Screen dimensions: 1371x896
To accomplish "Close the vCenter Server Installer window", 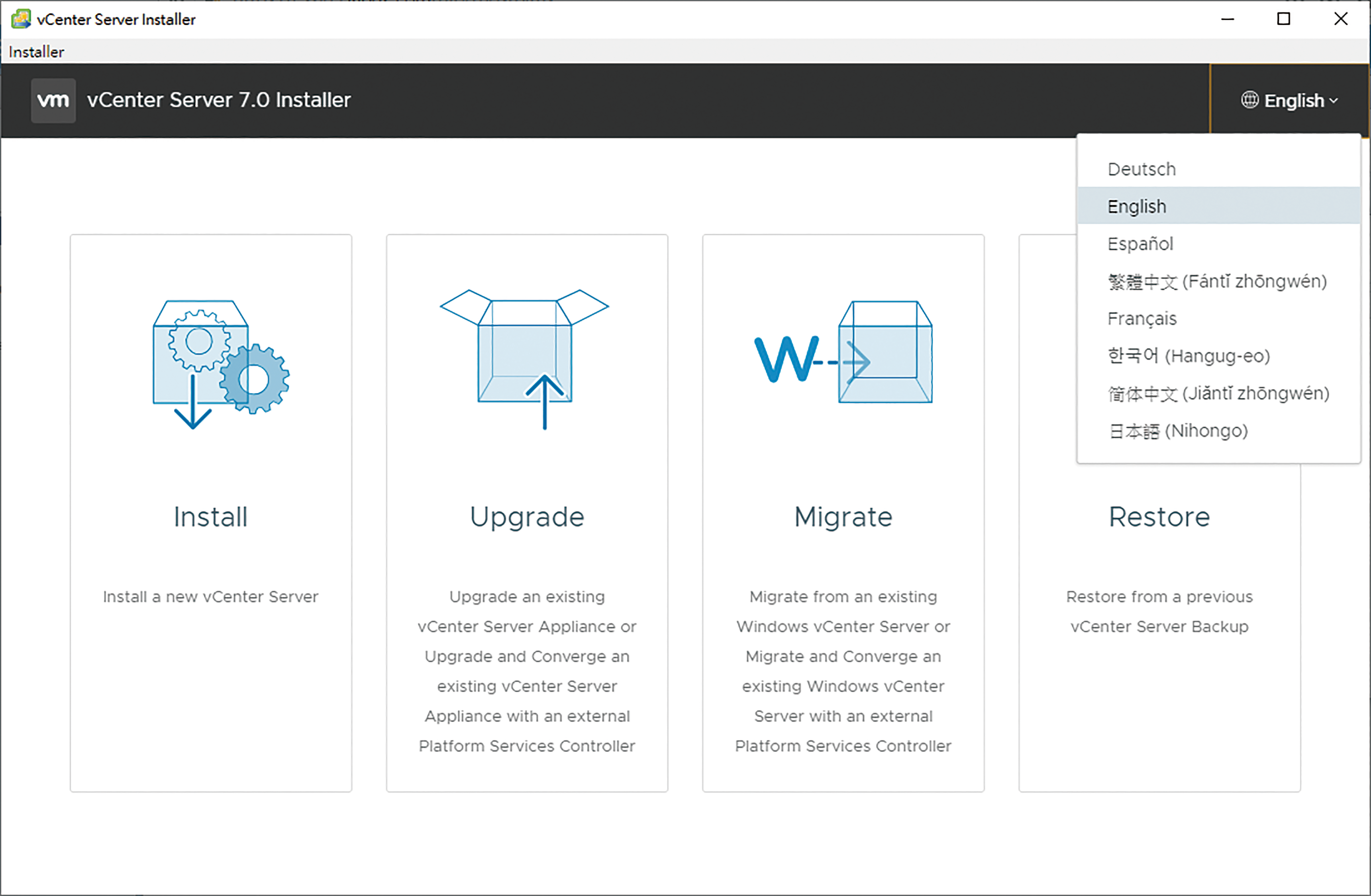I will [1340, 19].
